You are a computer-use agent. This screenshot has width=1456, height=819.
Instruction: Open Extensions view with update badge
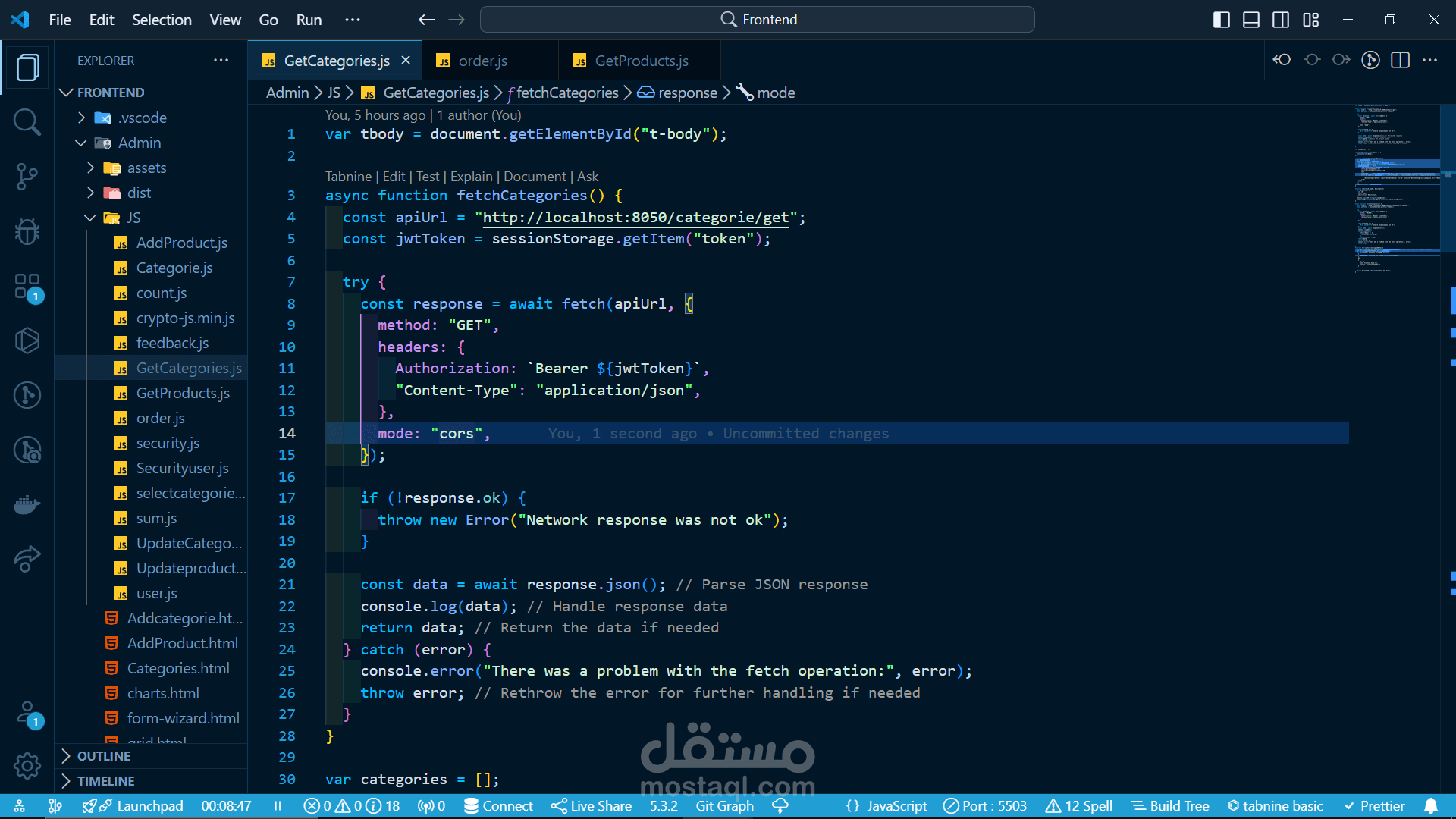[x=27, y=287]
